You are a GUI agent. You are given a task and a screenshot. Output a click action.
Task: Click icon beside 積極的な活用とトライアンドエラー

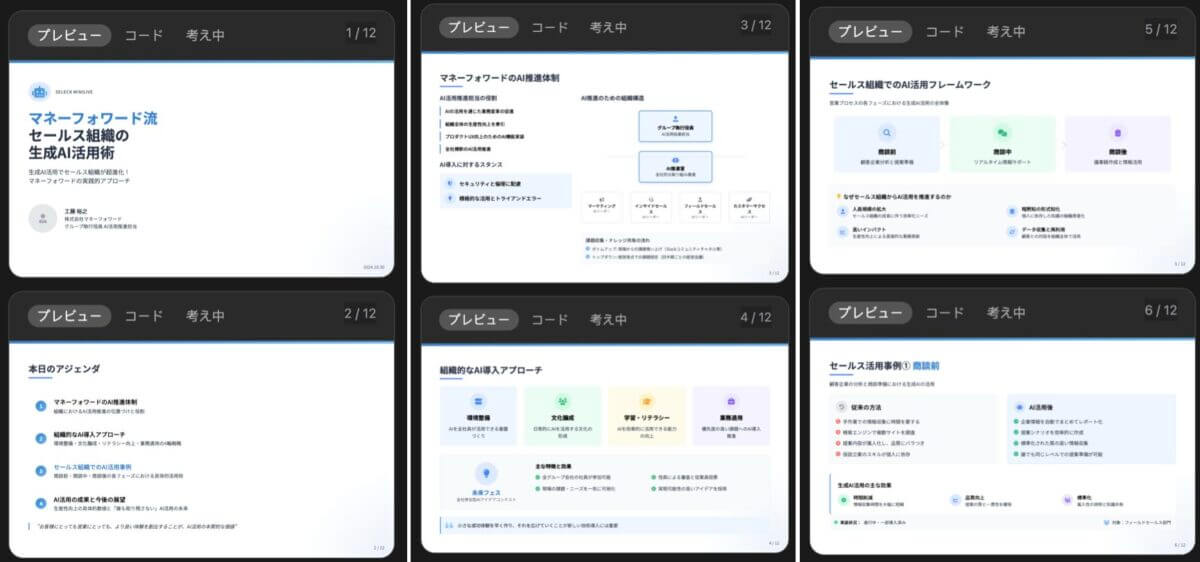click(x=451, y=198)
